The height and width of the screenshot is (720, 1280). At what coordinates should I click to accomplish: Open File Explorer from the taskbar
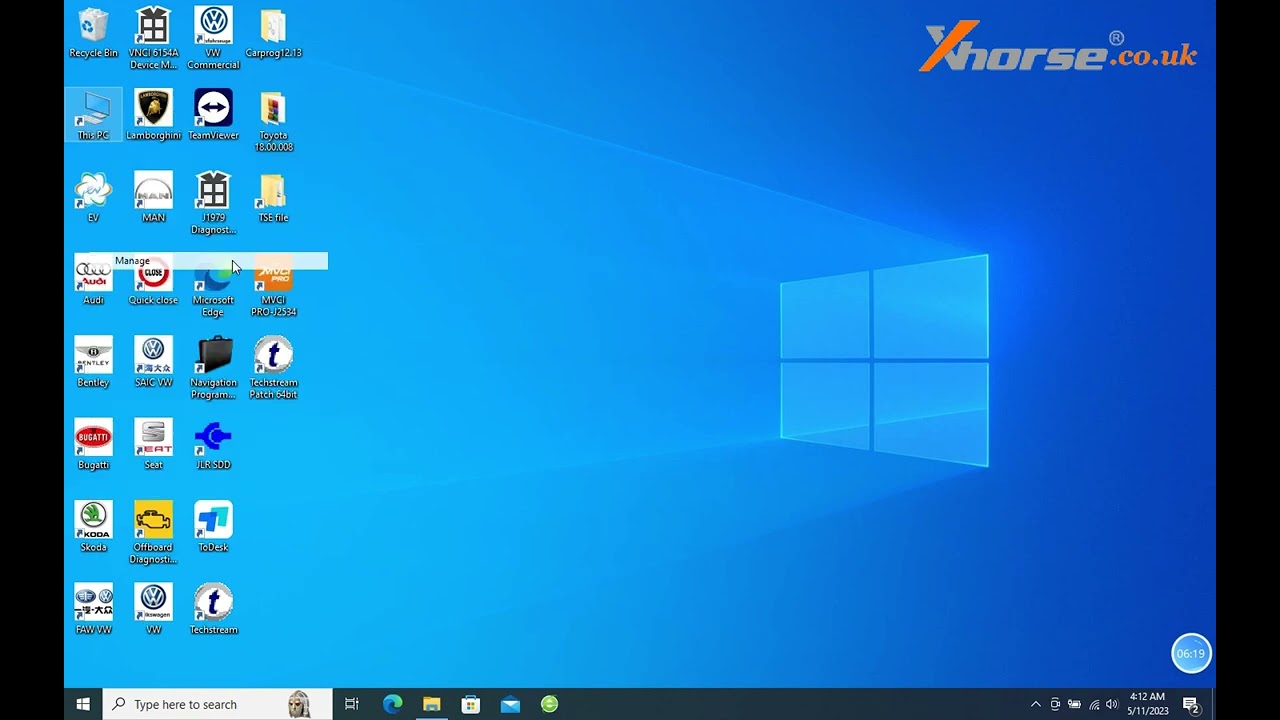(x=431, y=704)
